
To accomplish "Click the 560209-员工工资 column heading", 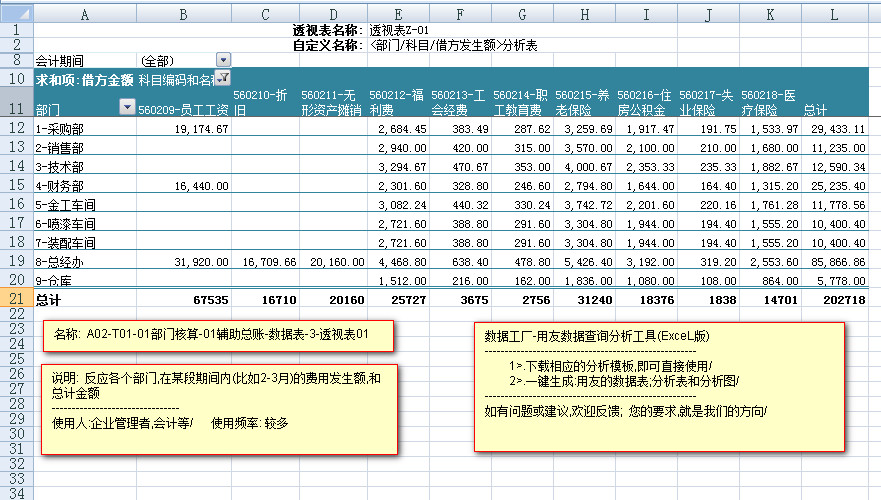I will pyautogui.click(x=183, y=108).
